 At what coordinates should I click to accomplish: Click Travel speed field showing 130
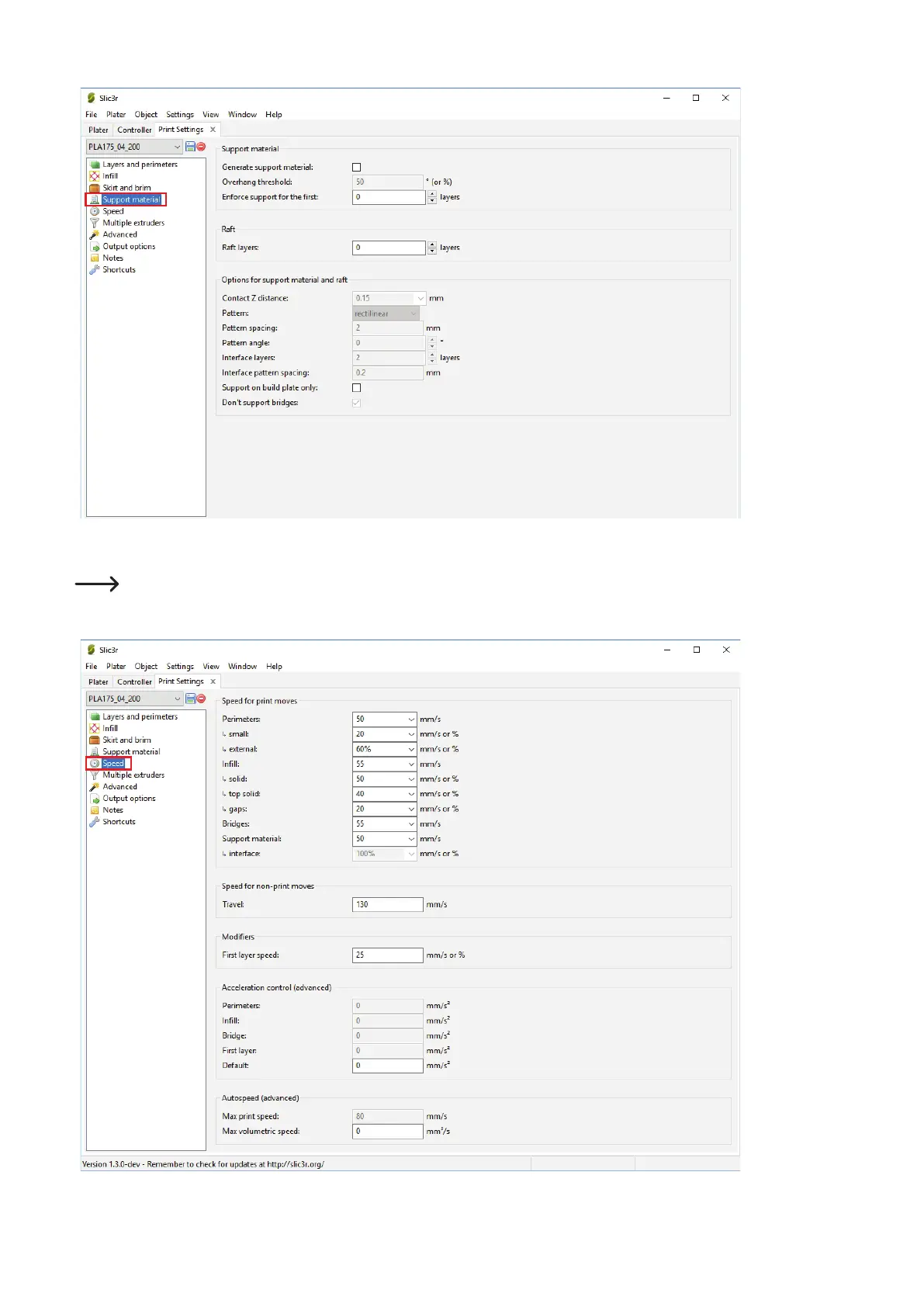pyautogui.click(x=388, y=905)
